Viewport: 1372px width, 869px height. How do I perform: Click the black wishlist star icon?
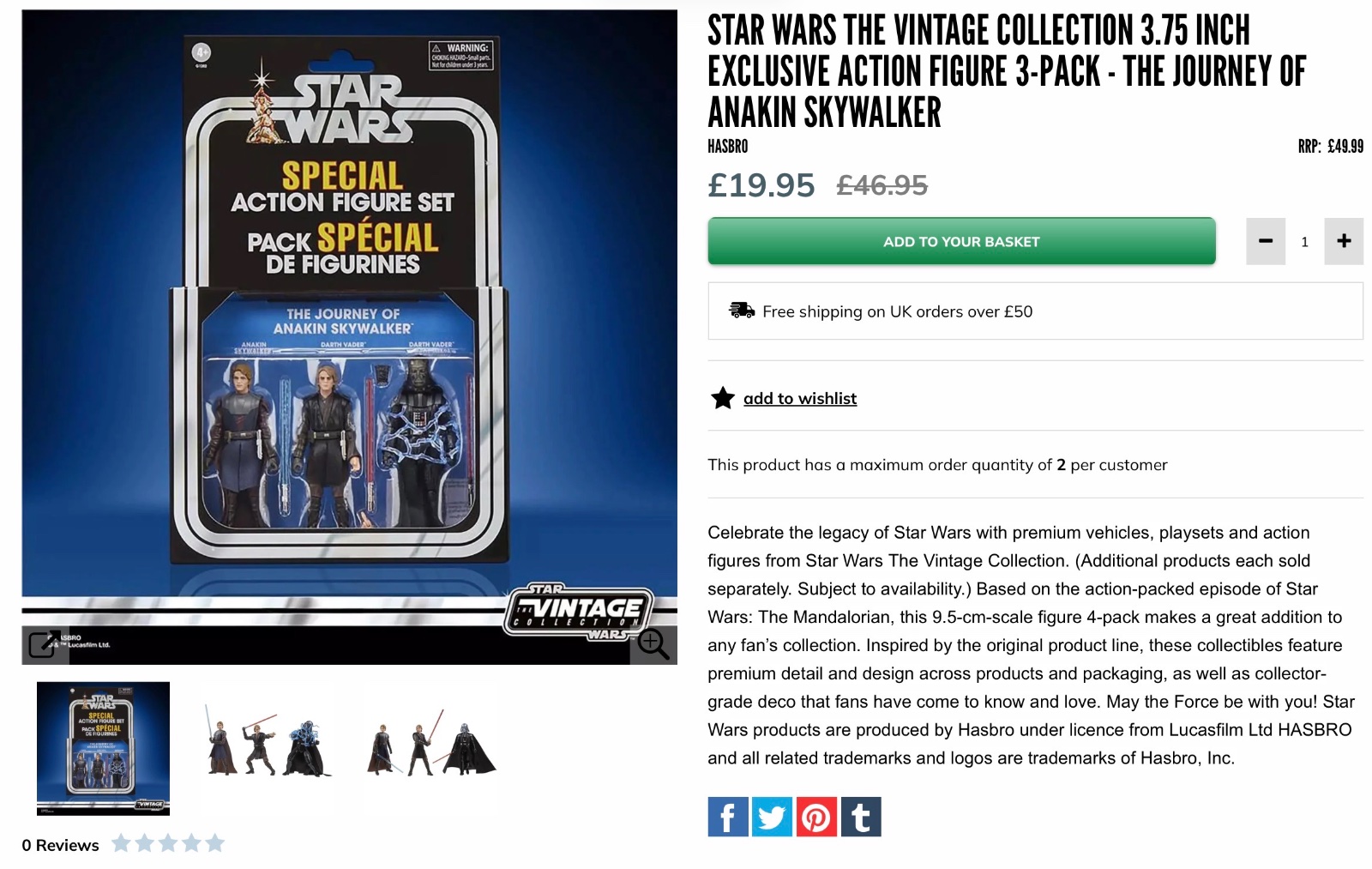(723, 398)
